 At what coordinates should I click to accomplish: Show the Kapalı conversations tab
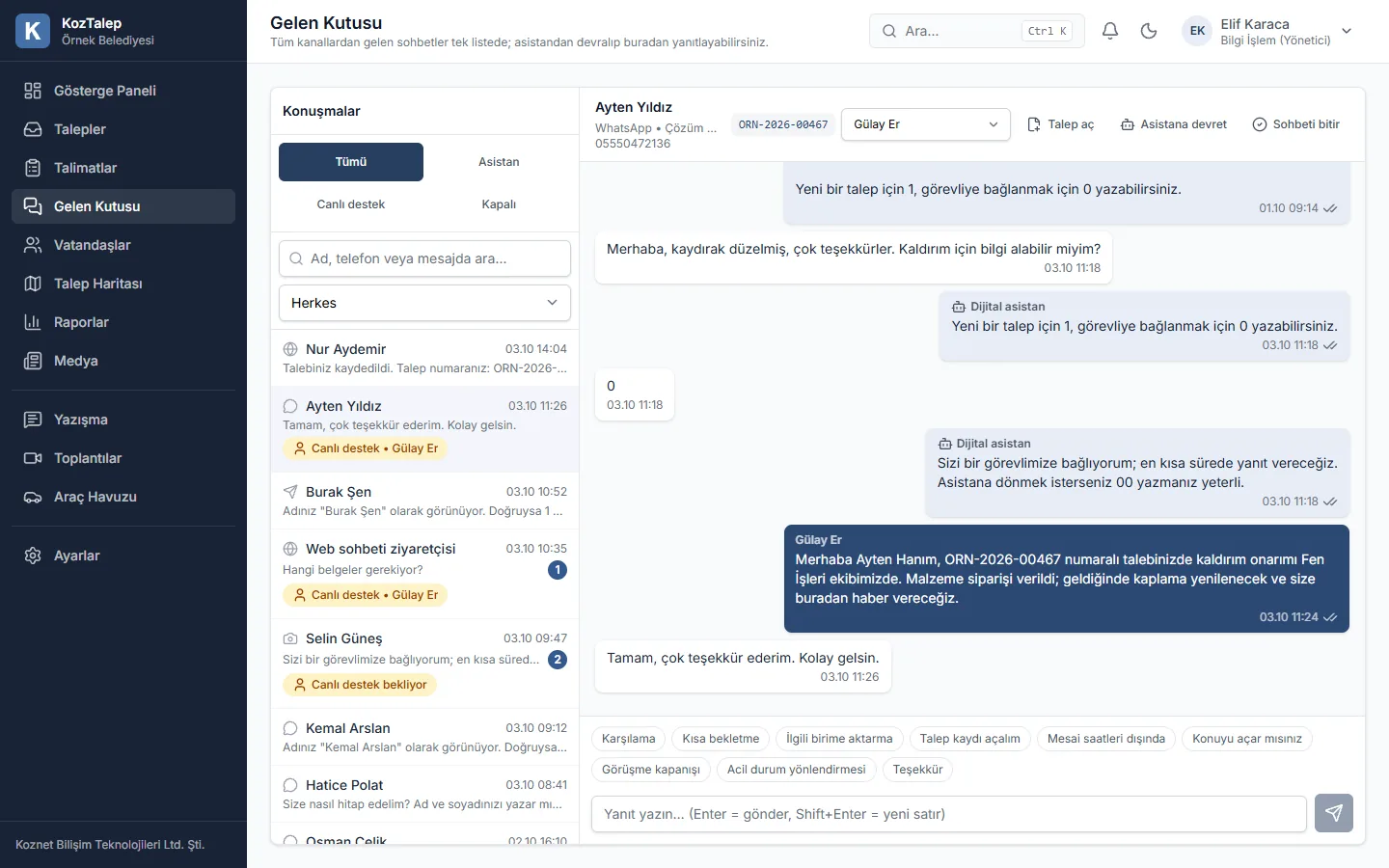(499, 204)
